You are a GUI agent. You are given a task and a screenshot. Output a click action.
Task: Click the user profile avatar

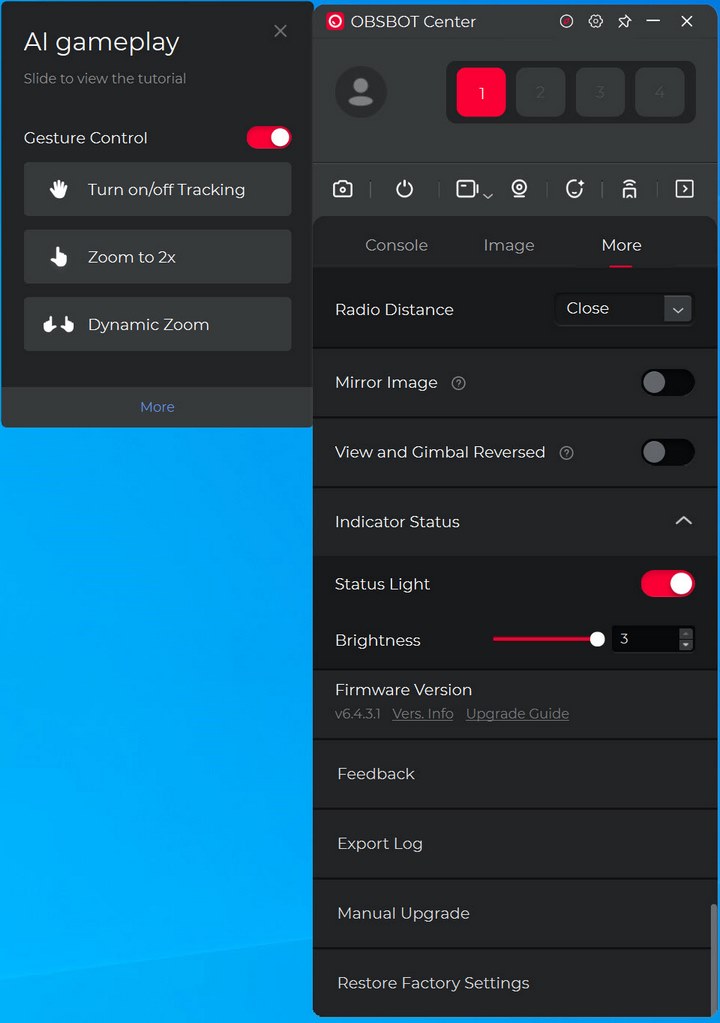361,93
